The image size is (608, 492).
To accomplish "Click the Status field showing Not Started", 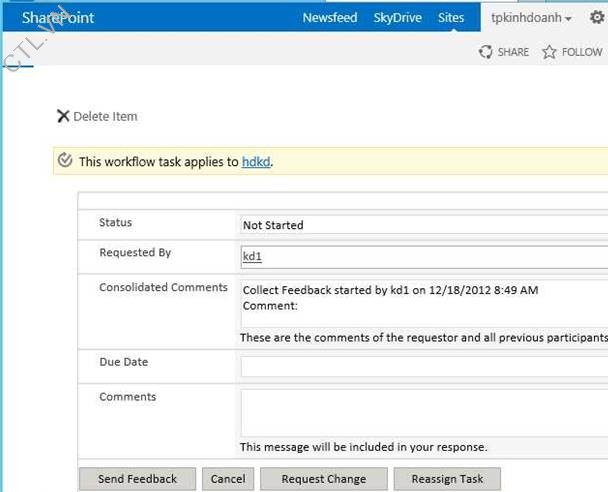I will tap(424, 225).
